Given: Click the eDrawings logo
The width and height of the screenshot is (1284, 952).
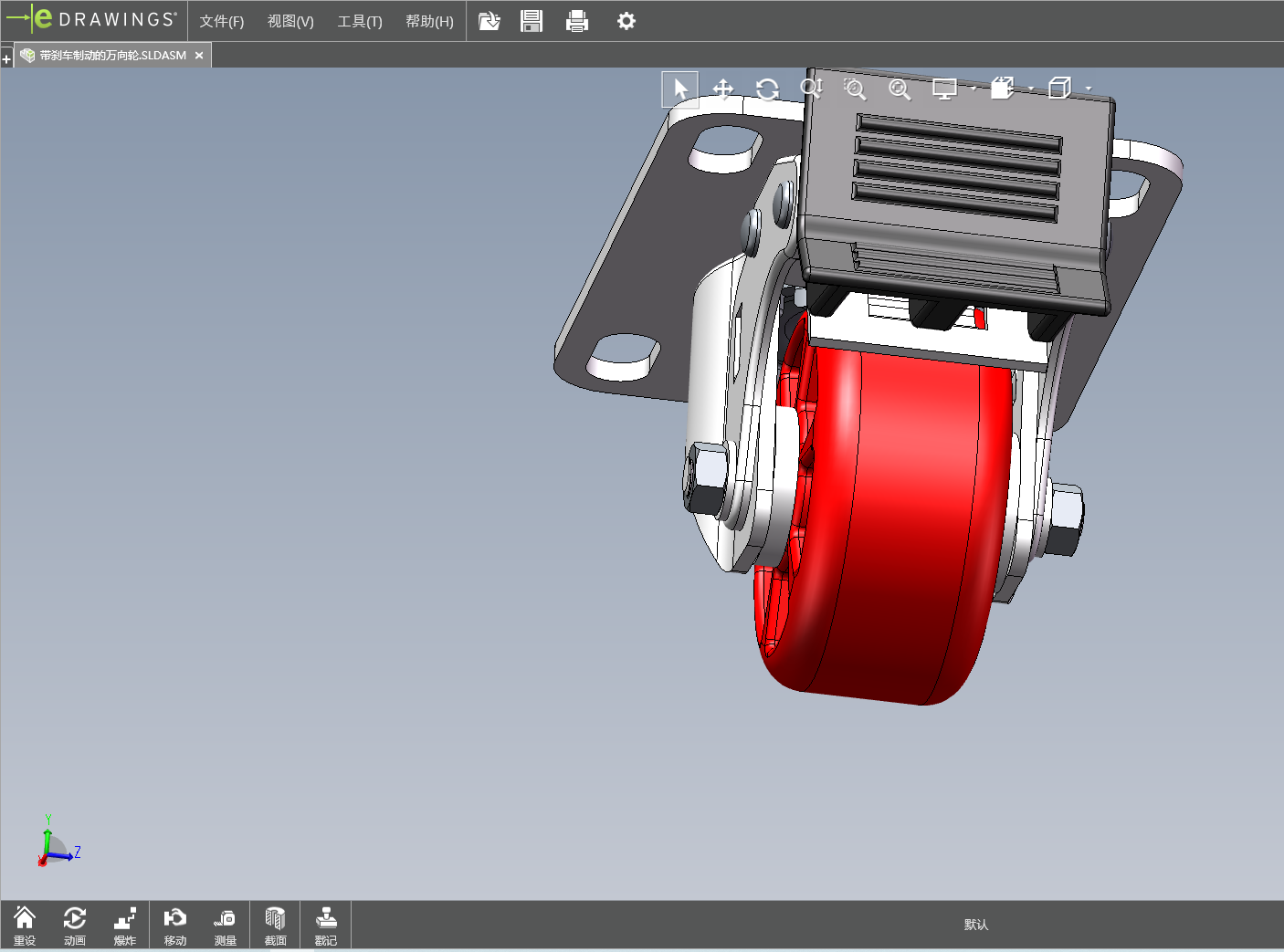Looking at the screenshot, I should (x=91, y=19).
